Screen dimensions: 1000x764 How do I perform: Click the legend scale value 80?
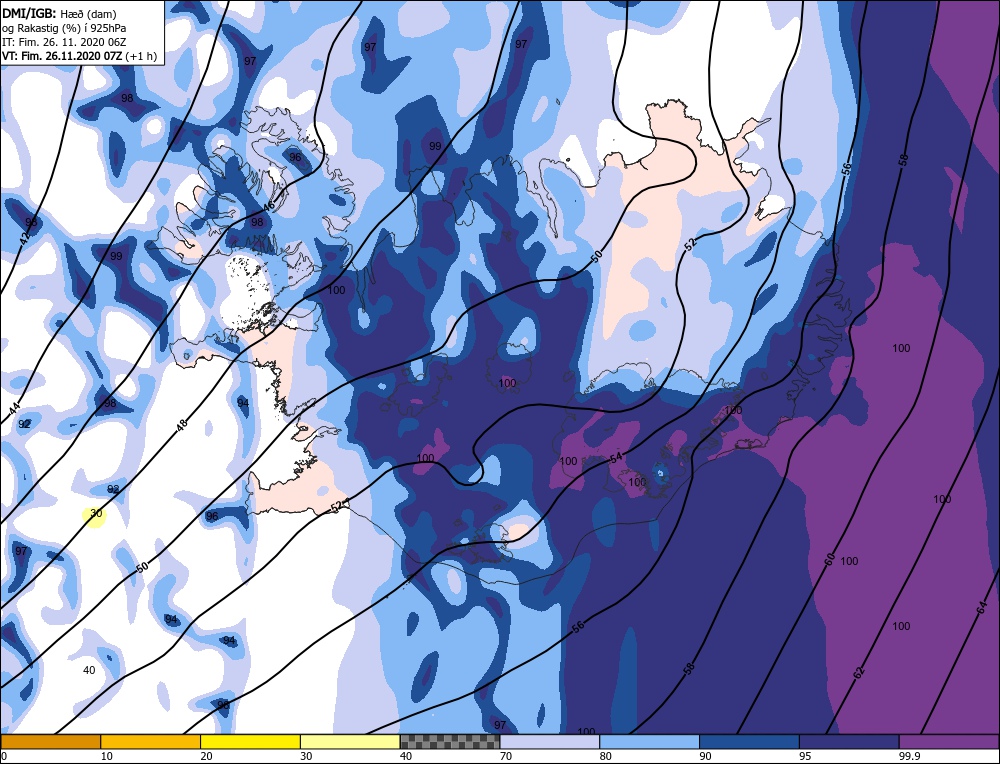click(x=606, y=756)
